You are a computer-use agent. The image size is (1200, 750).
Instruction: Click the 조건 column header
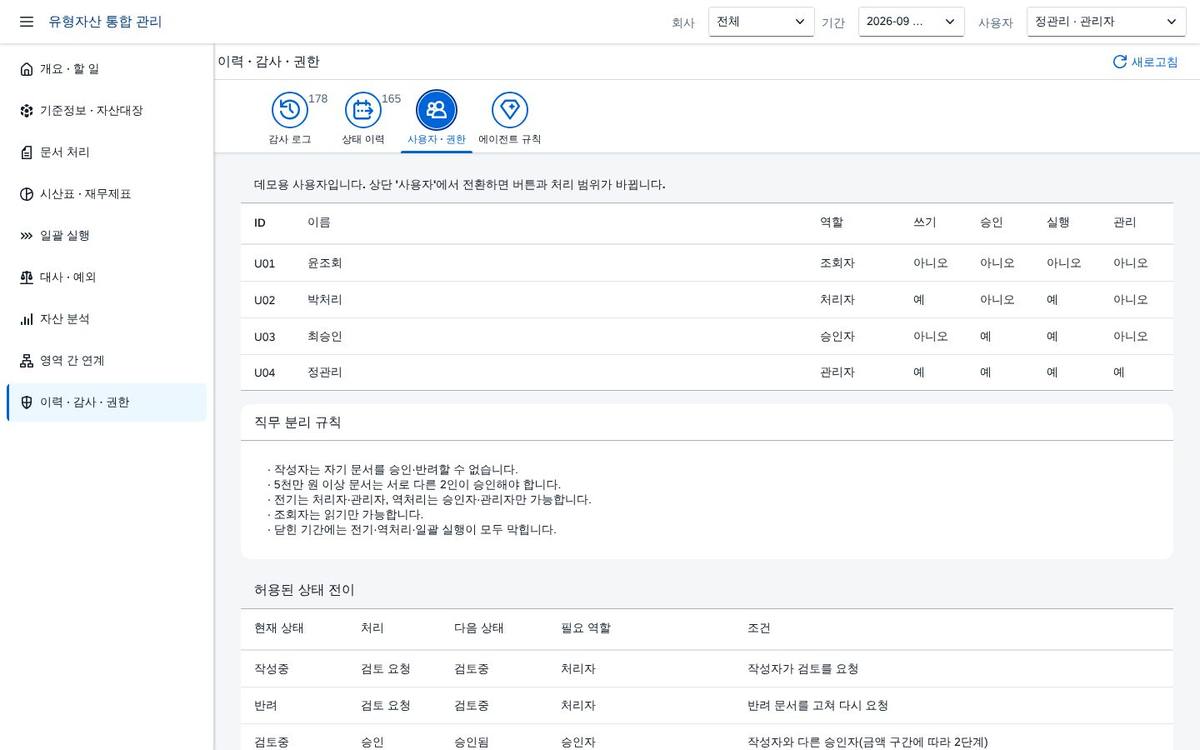(x=759, y=628)
